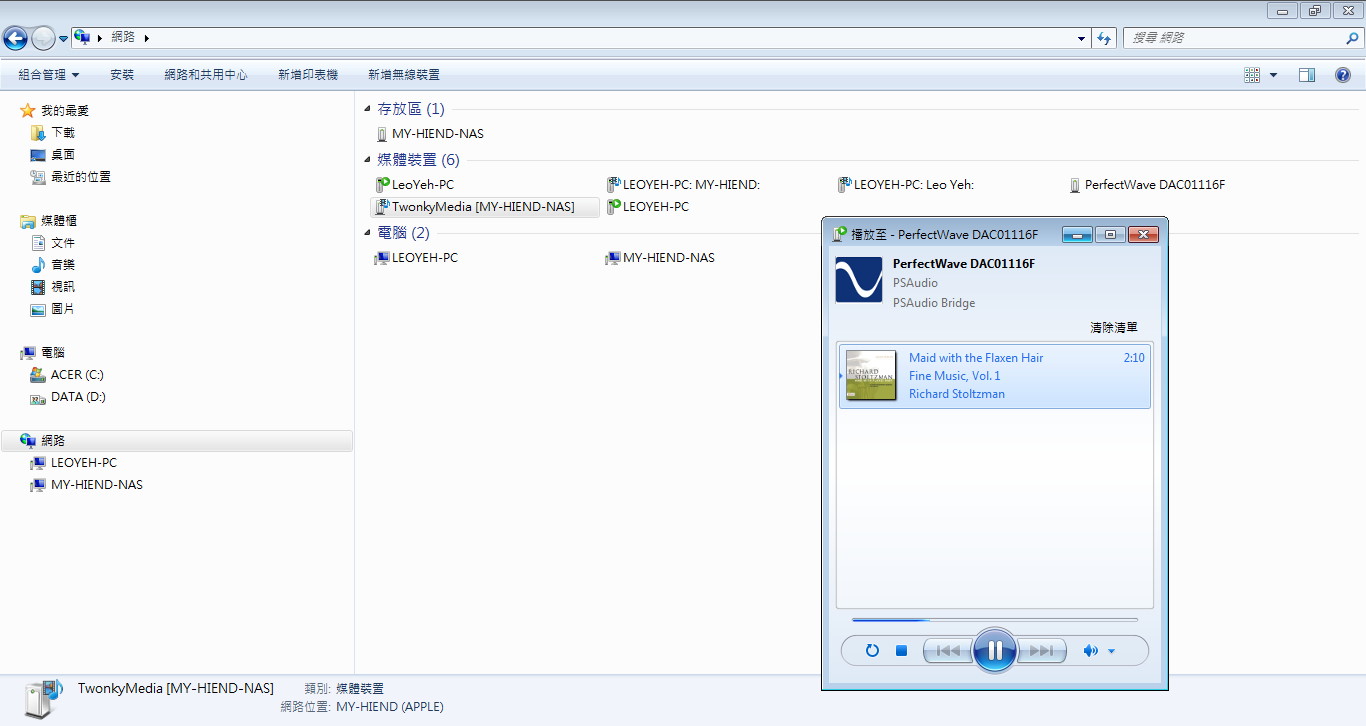The width and height of the screenshot is (1366, 726).
Task: Change view with the view icon
Action: (1252, 75)
